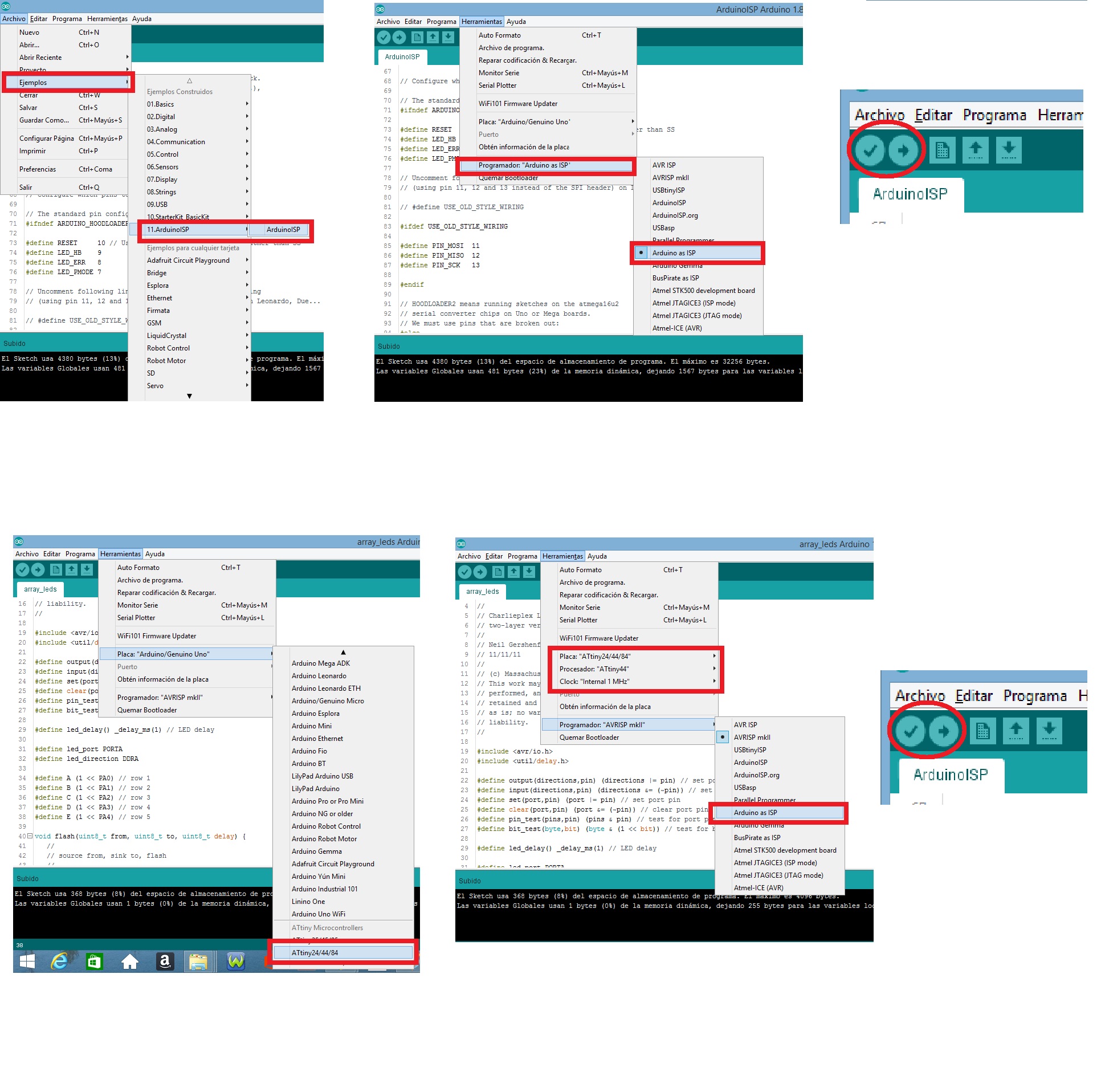Click Save down-arrow icon in ArduinoISP window toolbar

click(448, 38)
